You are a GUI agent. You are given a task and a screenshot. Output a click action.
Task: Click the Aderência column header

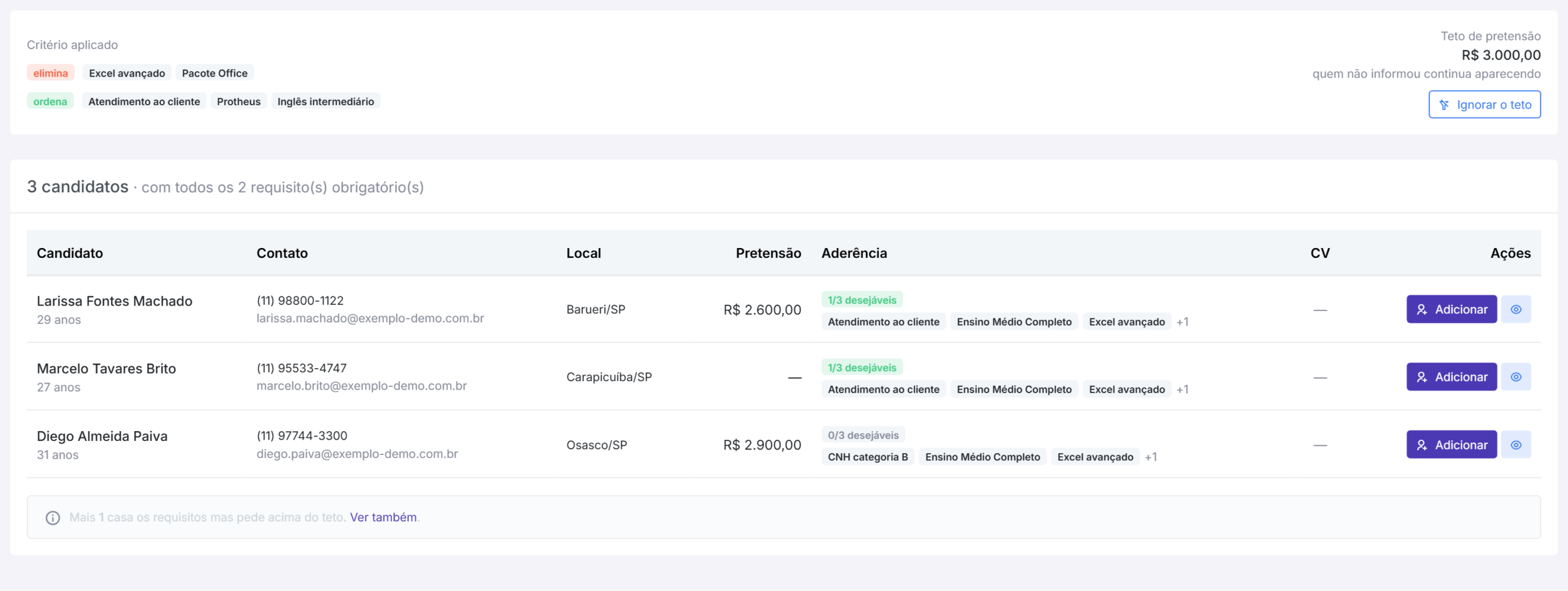[x=854, y=253]
